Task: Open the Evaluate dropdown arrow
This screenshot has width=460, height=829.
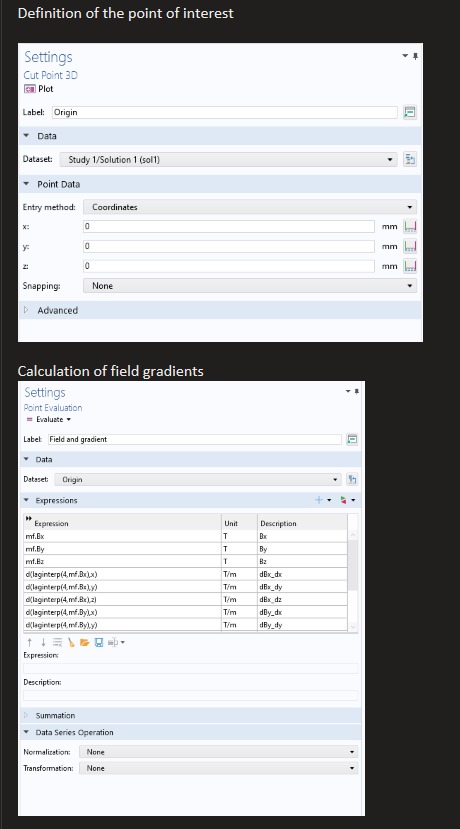Action: (x=69, y=419)
